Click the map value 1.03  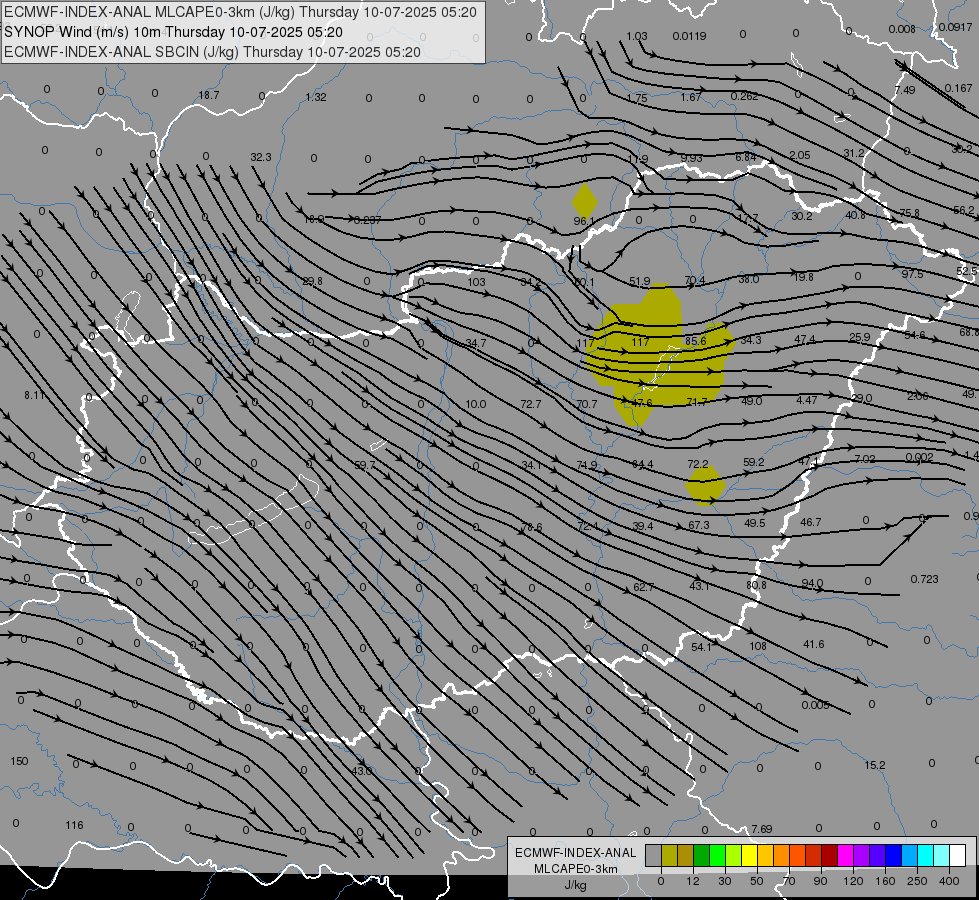click(637, 36)
